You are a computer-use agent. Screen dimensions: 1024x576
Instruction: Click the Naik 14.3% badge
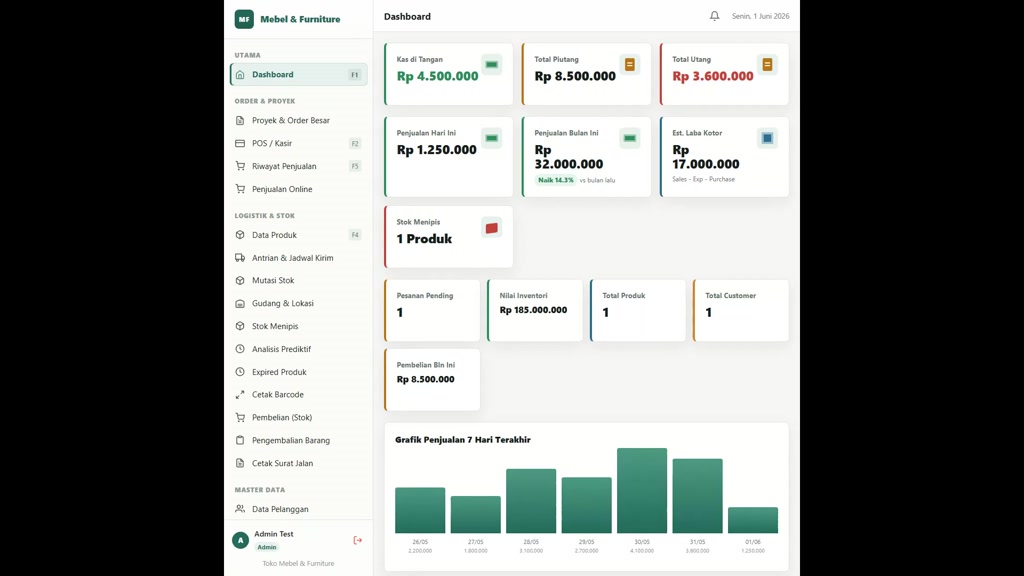[x=556, y=180]
